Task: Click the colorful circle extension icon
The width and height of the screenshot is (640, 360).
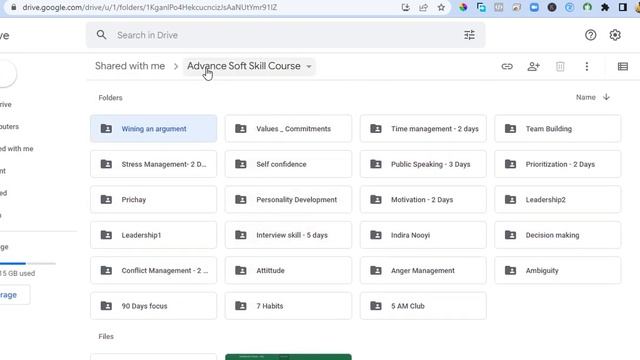Action: pos(463,7)
